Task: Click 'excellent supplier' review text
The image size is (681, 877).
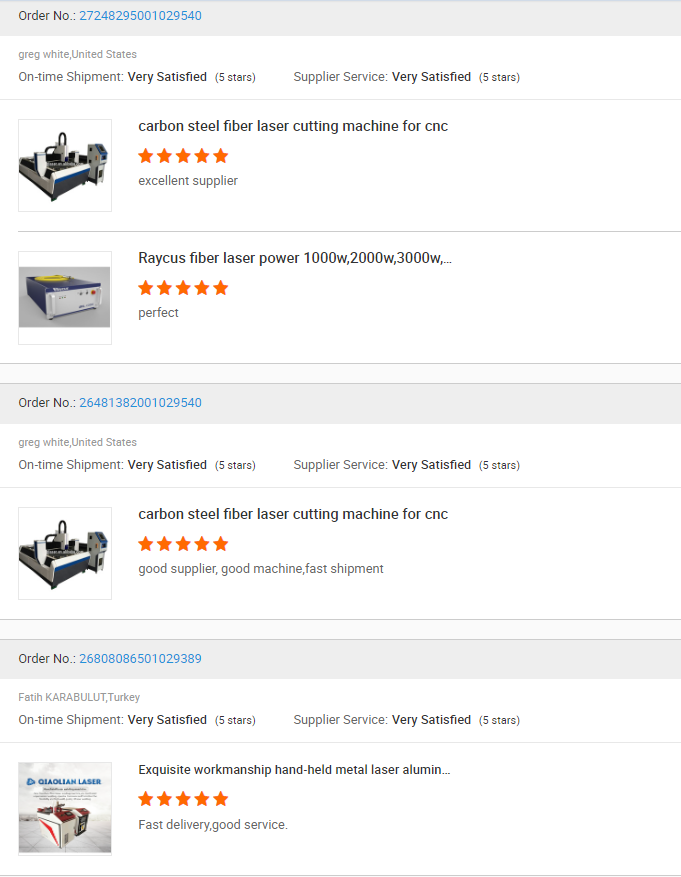Action: click(x=188, y=181)
